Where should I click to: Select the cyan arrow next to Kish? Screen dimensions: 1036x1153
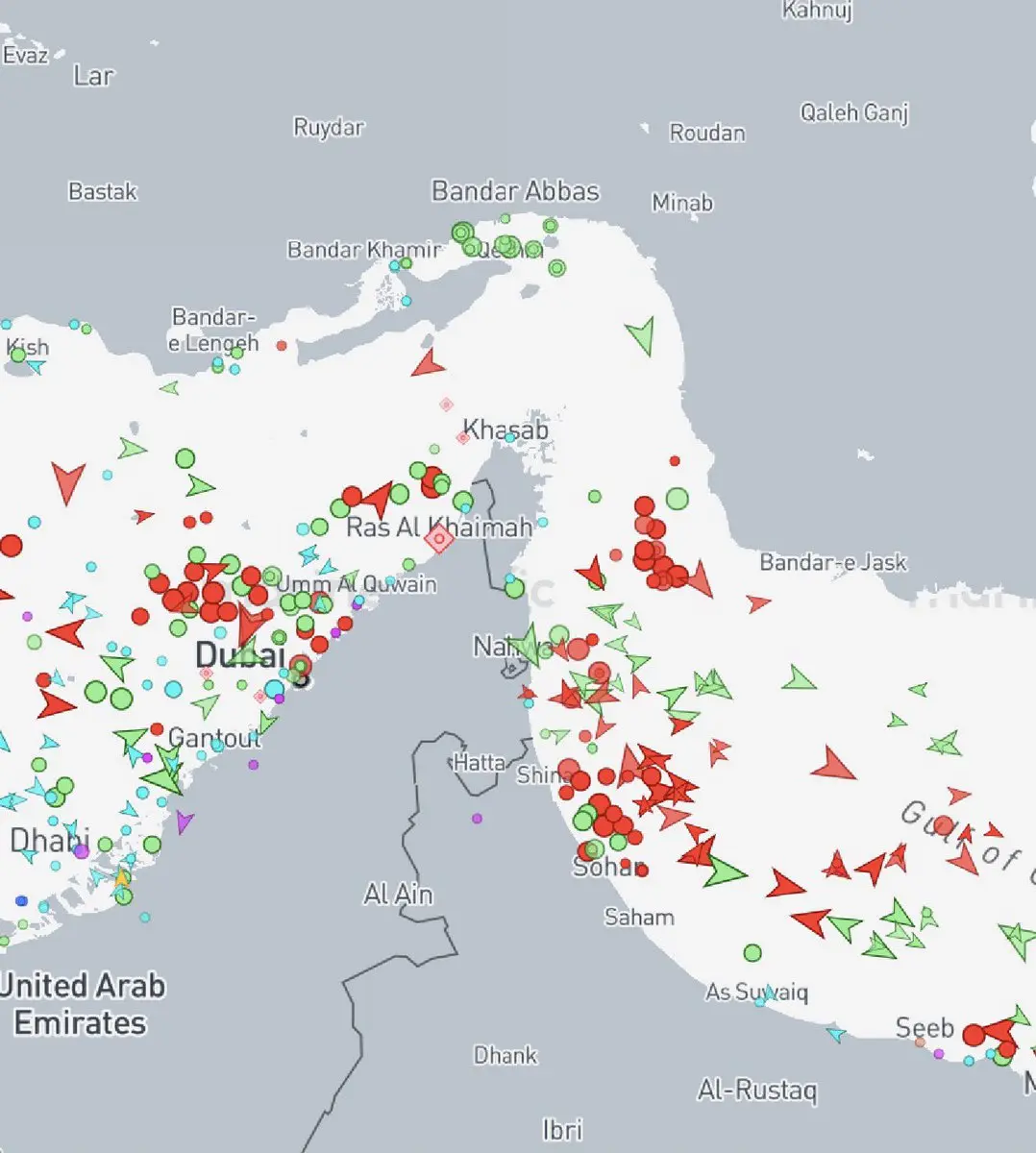pos(36,366)
